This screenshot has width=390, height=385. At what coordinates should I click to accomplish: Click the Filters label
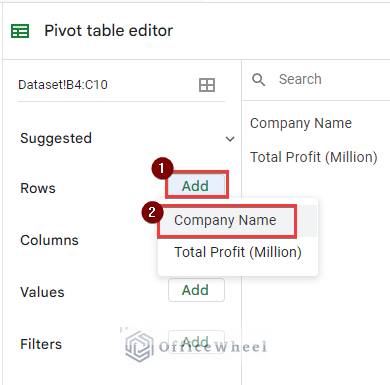click(x=41, y=344)
